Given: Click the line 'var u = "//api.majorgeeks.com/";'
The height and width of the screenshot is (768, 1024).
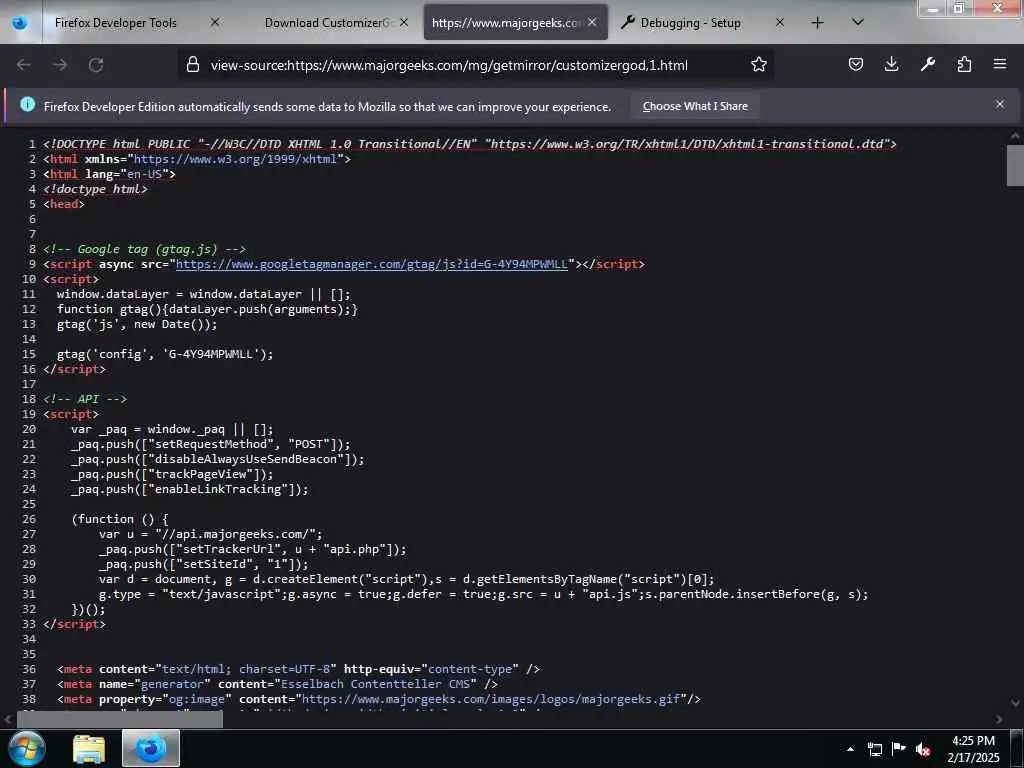Looking at the screenshot, I should (x=210, y=534).
